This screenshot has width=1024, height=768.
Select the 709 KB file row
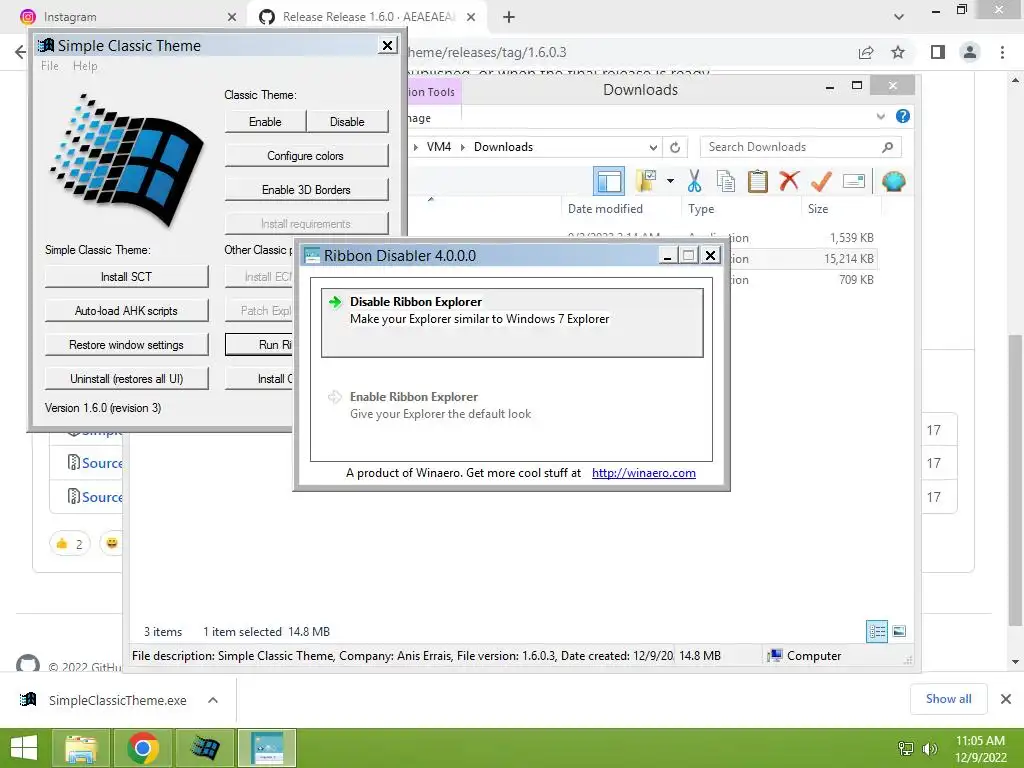tap(803, 280)
